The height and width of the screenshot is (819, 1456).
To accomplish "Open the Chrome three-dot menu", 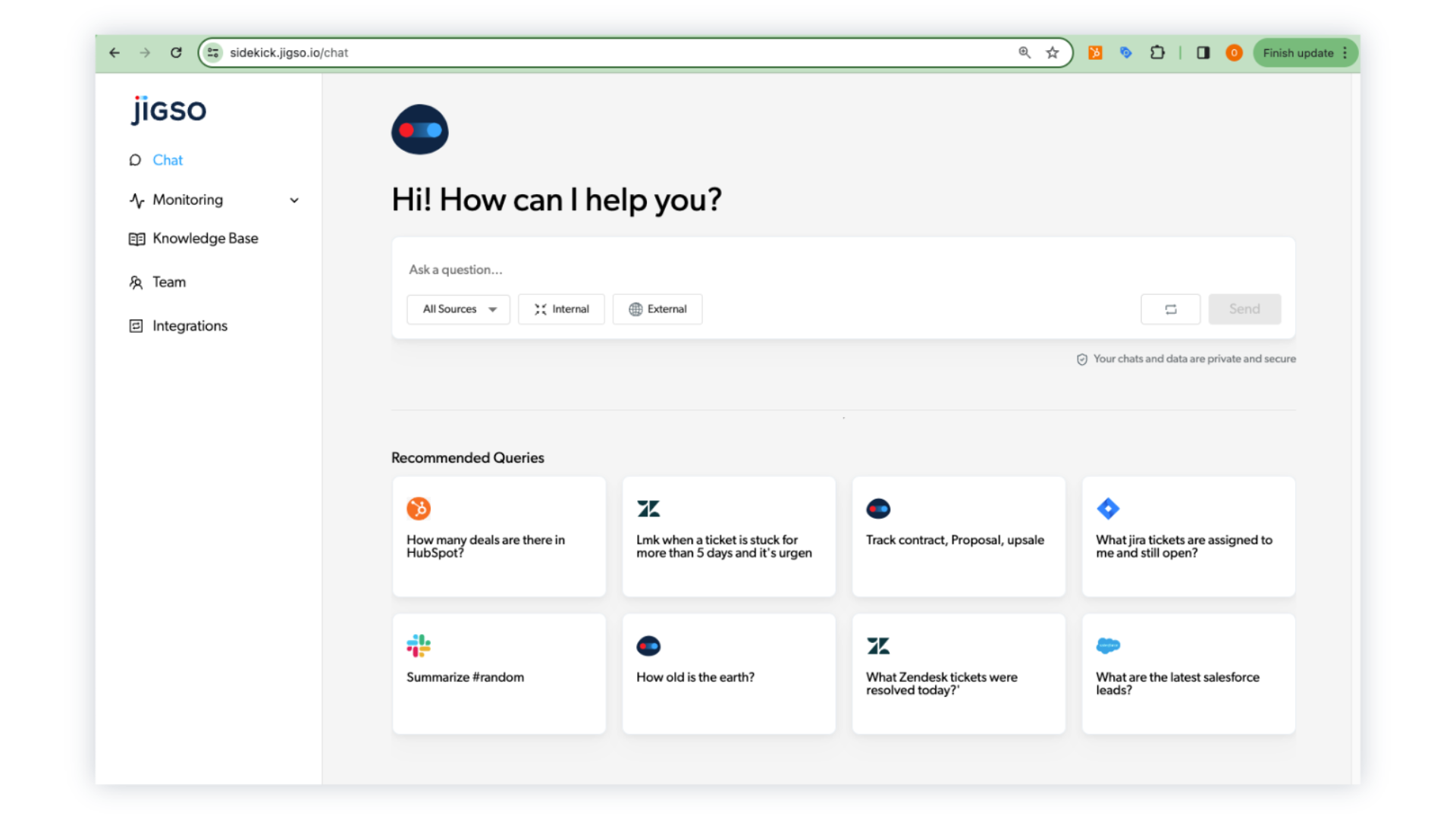I will [1345, 52].
